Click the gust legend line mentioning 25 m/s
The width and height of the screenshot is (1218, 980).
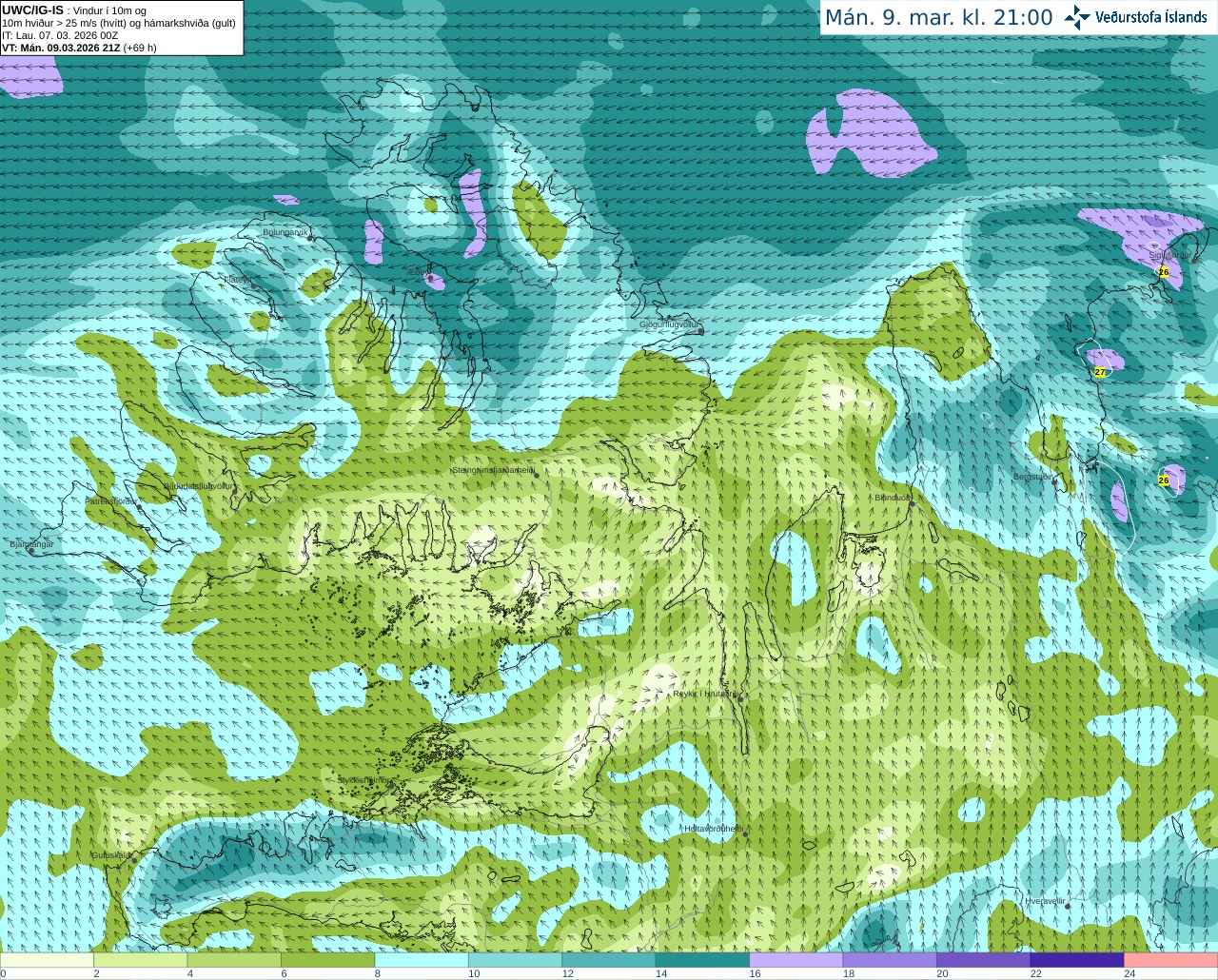click(x=119, y=23)
